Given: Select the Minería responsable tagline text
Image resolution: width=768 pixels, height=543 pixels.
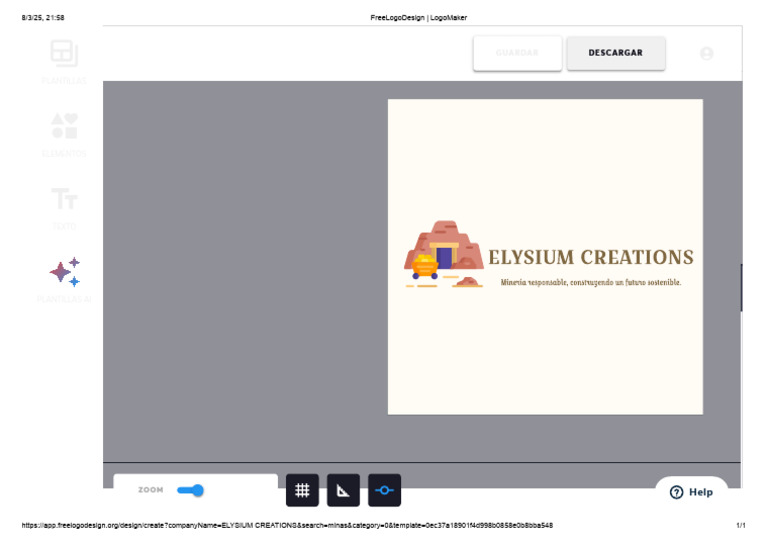Looking at the screenshot, I should [590, 282].
